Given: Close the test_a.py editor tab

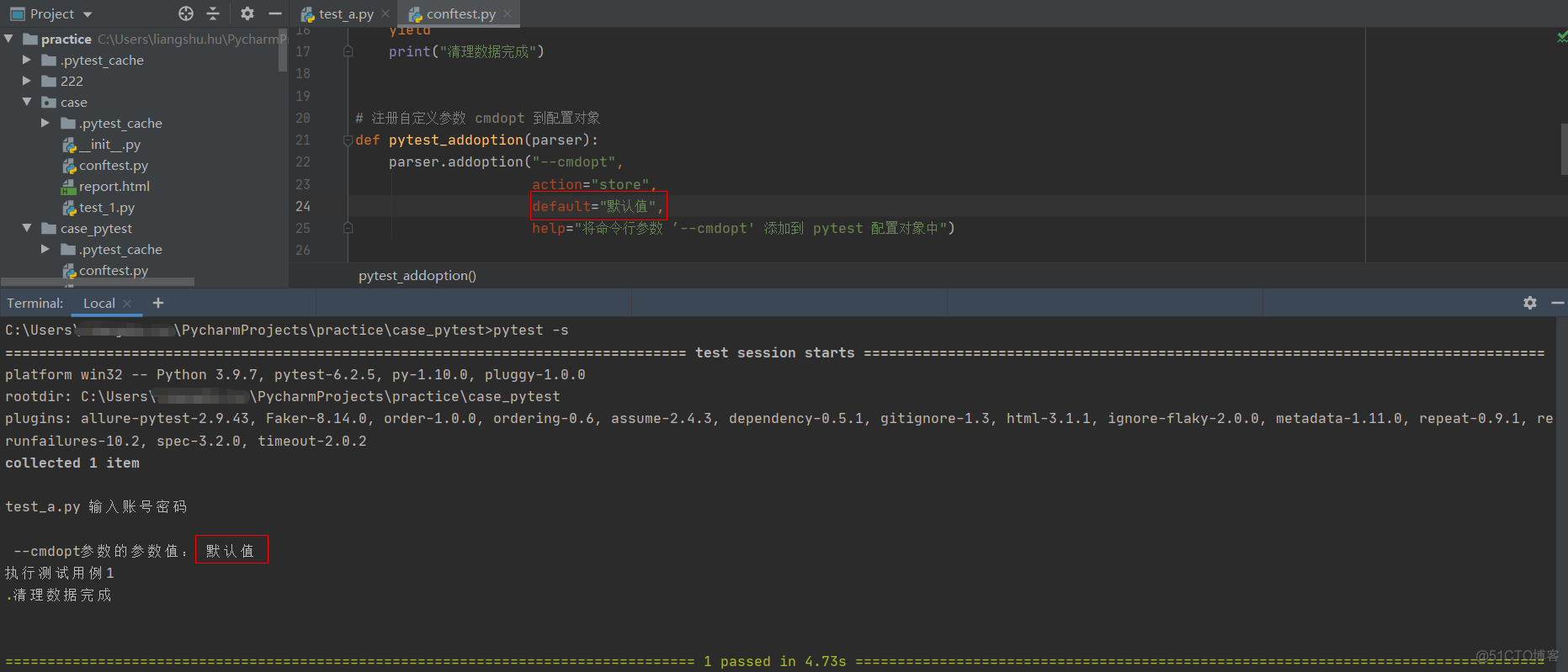Looking at the screenshot, I should [385, 13].
